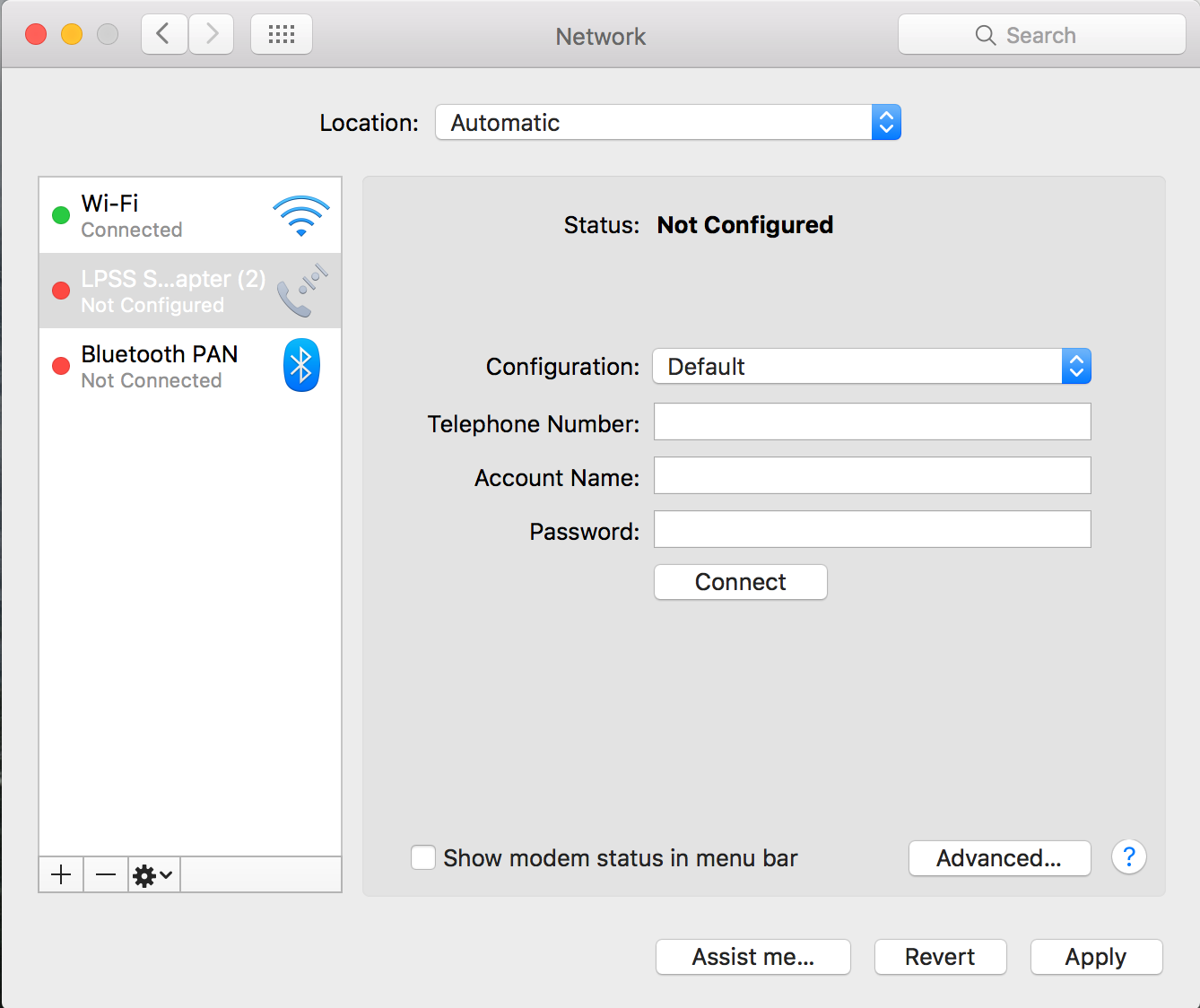This screenshot has height=1008, width=1200.
Task: Add a new network service with plus icon
Action: click(60, 873)
